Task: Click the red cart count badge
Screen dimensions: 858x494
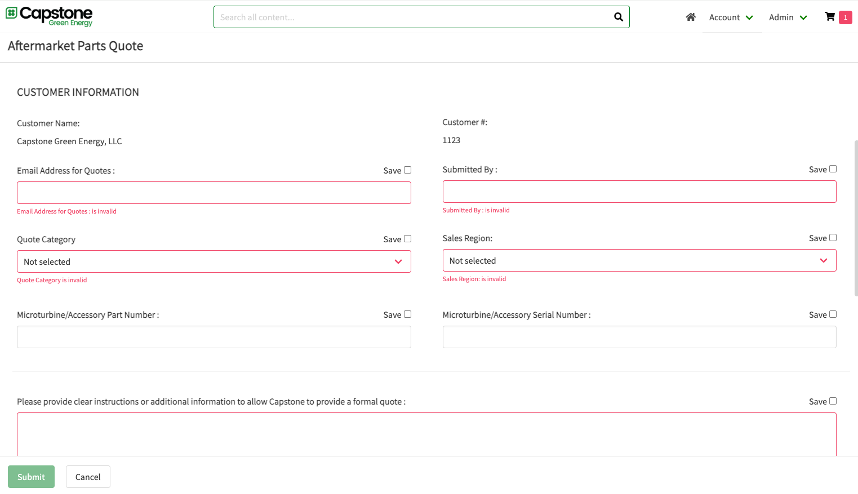Action: (x=845, y=18)
